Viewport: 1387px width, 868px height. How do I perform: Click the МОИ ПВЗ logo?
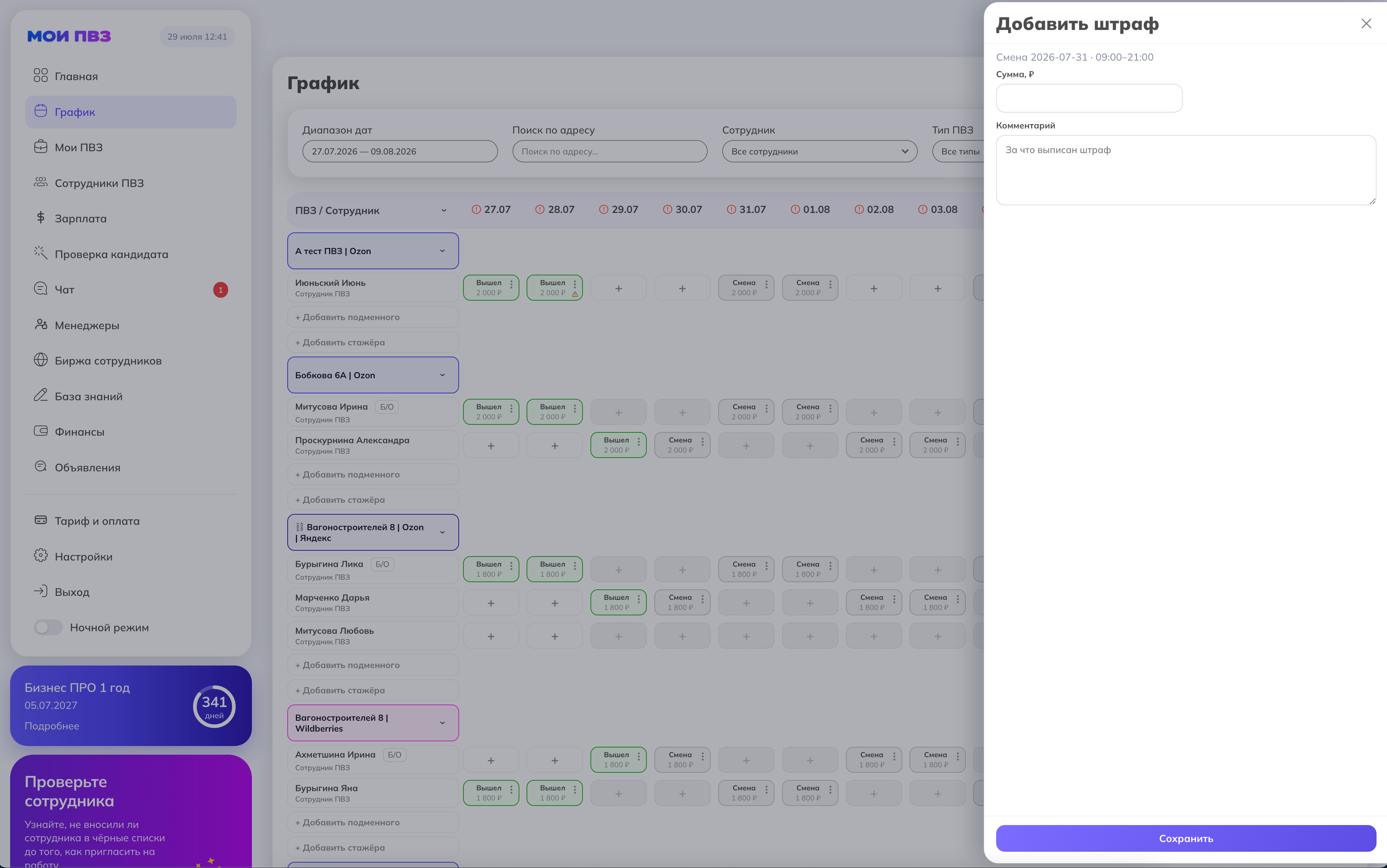69,36
